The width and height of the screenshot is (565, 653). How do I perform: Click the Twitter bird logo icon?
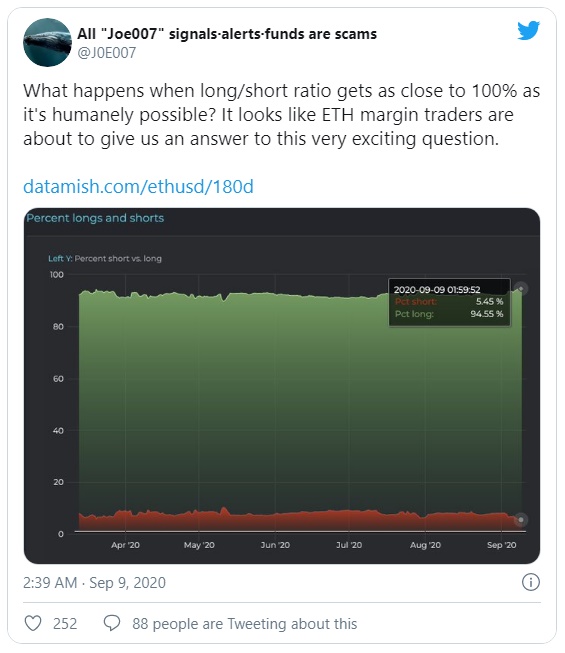[528, 30]
